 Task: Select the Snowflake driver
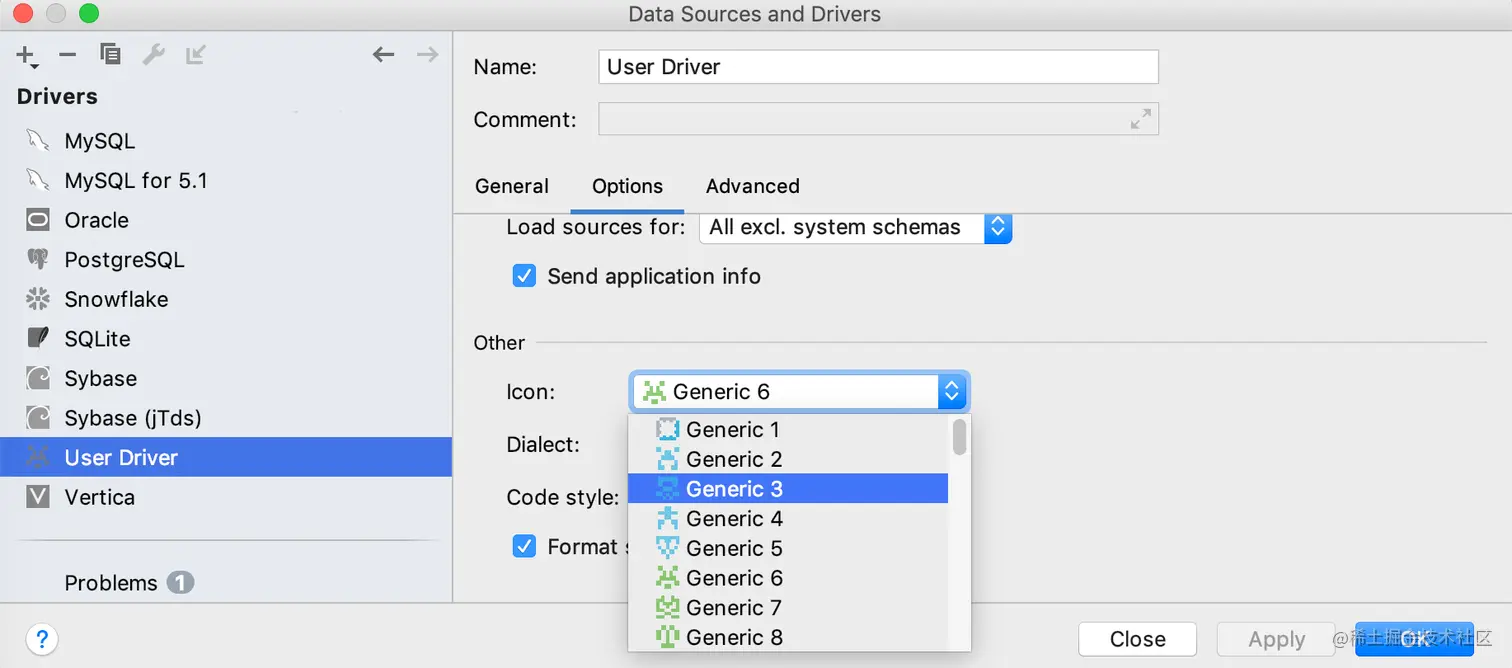click(116, 299)
